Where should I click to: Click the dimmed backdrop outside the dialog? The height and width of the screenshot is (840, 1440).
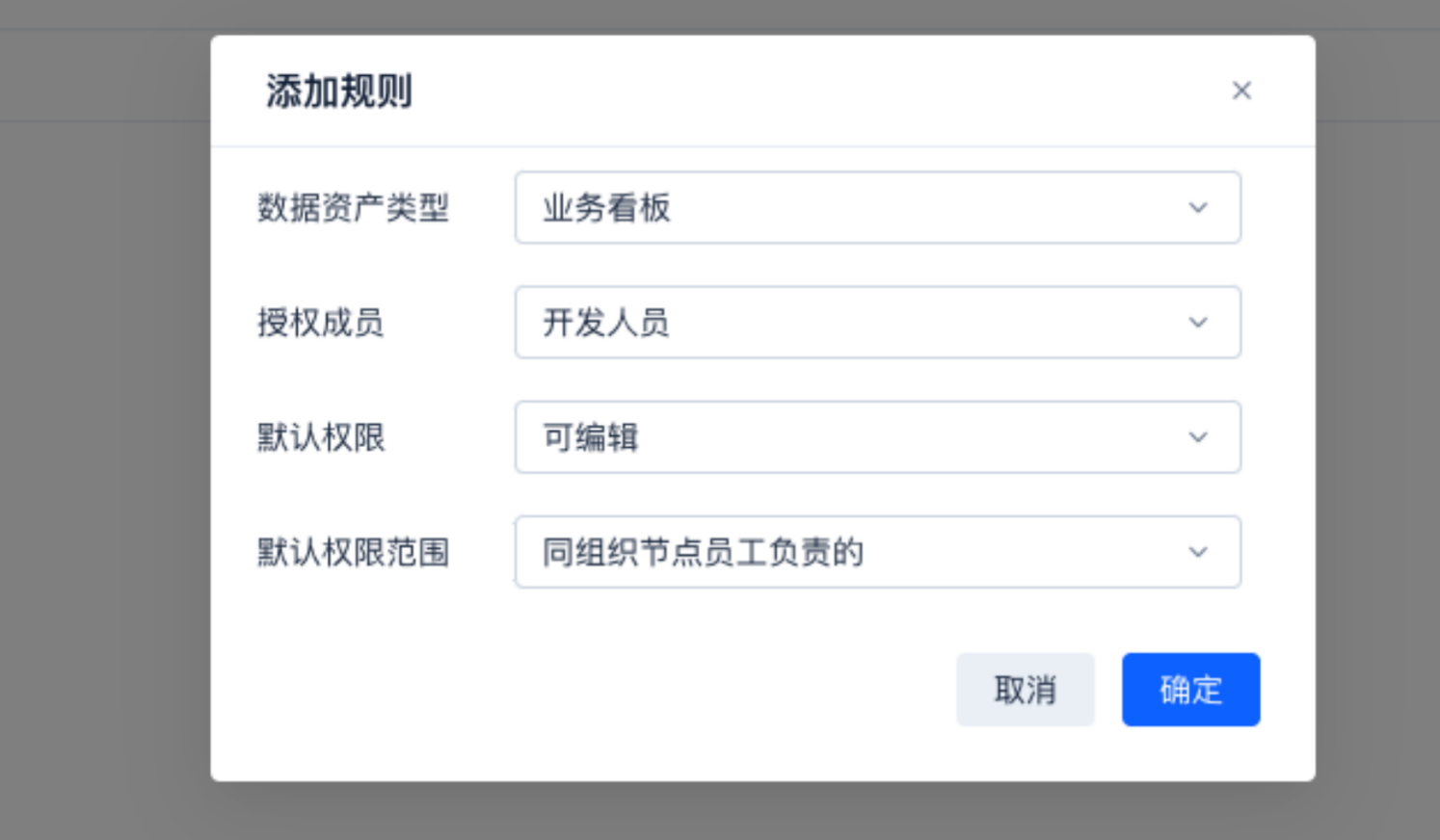coord(106,433)
